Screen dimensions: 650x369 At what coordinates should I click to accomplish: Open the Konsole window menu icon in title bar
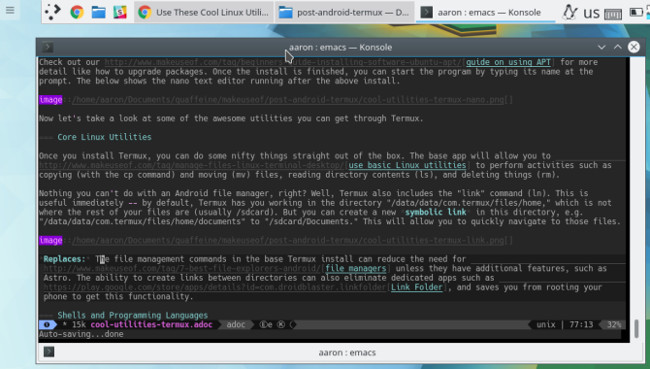coord(47,47)
